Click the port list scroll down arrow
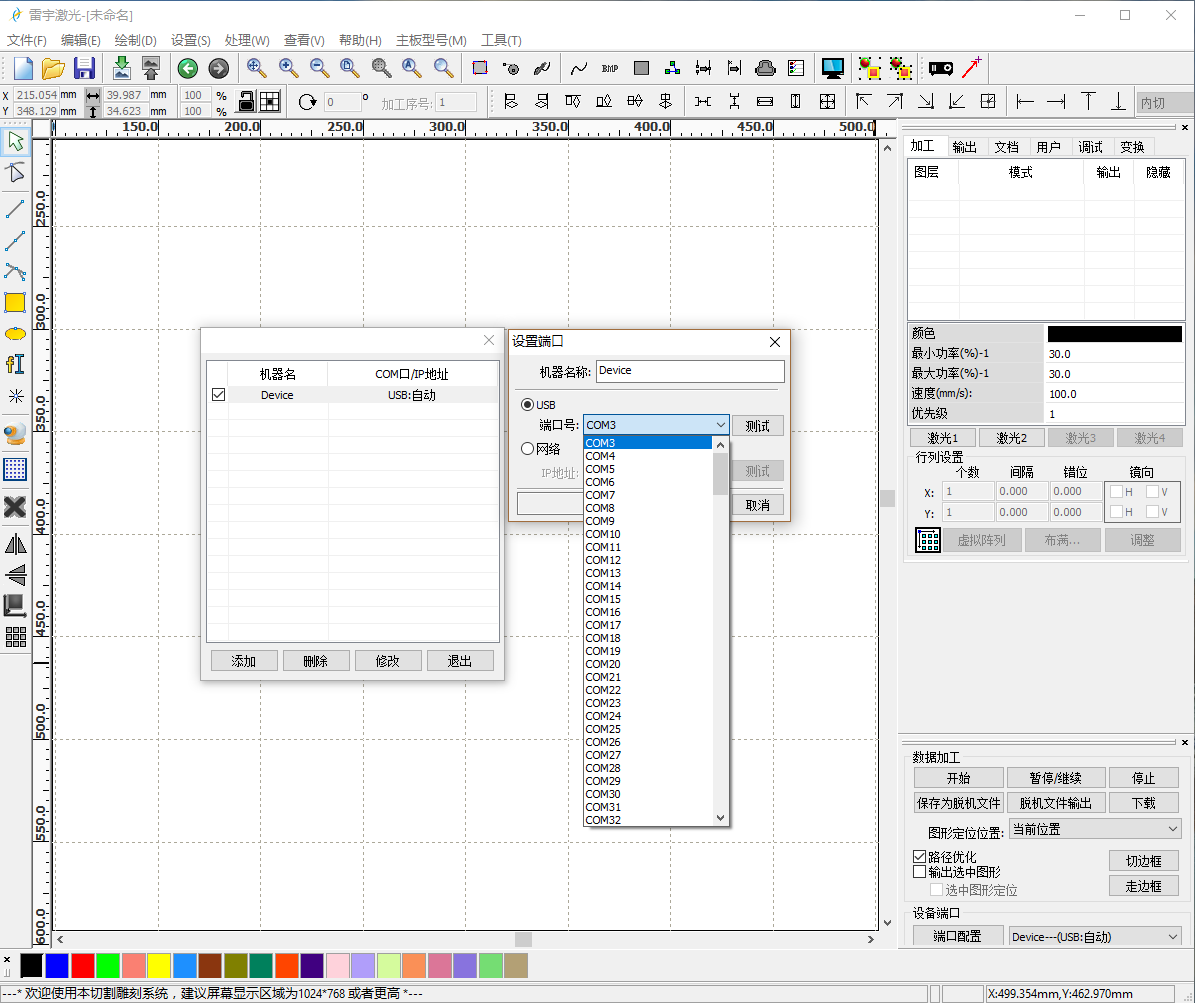 click(720, 818)
